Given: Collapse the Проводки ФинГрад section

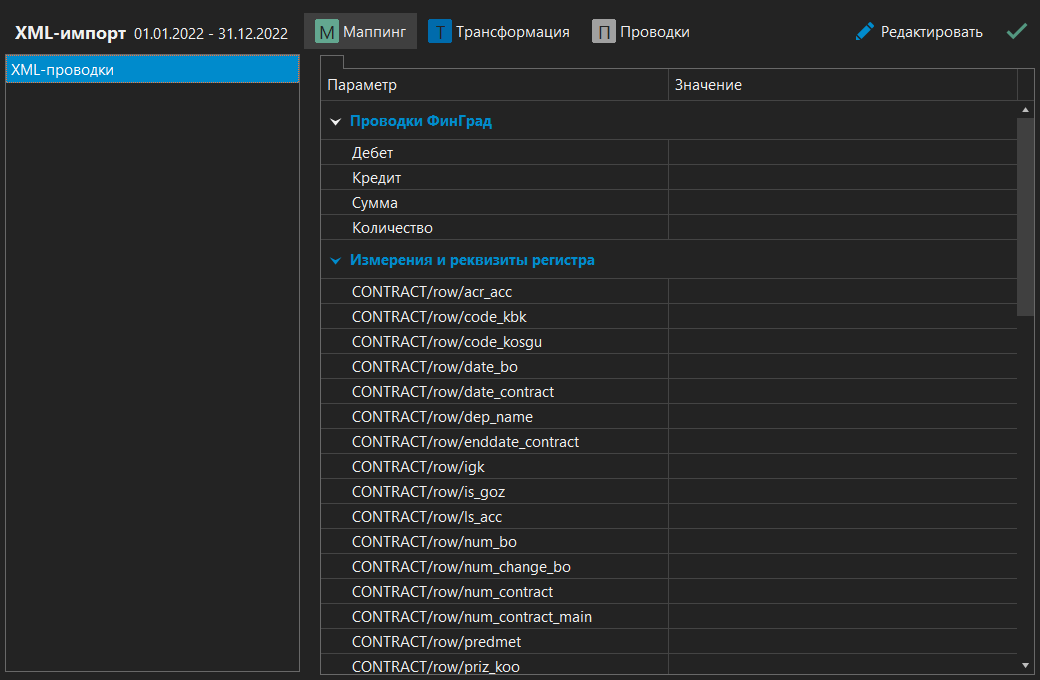Looking at the screenshot, I should click(x=336, y=122).
